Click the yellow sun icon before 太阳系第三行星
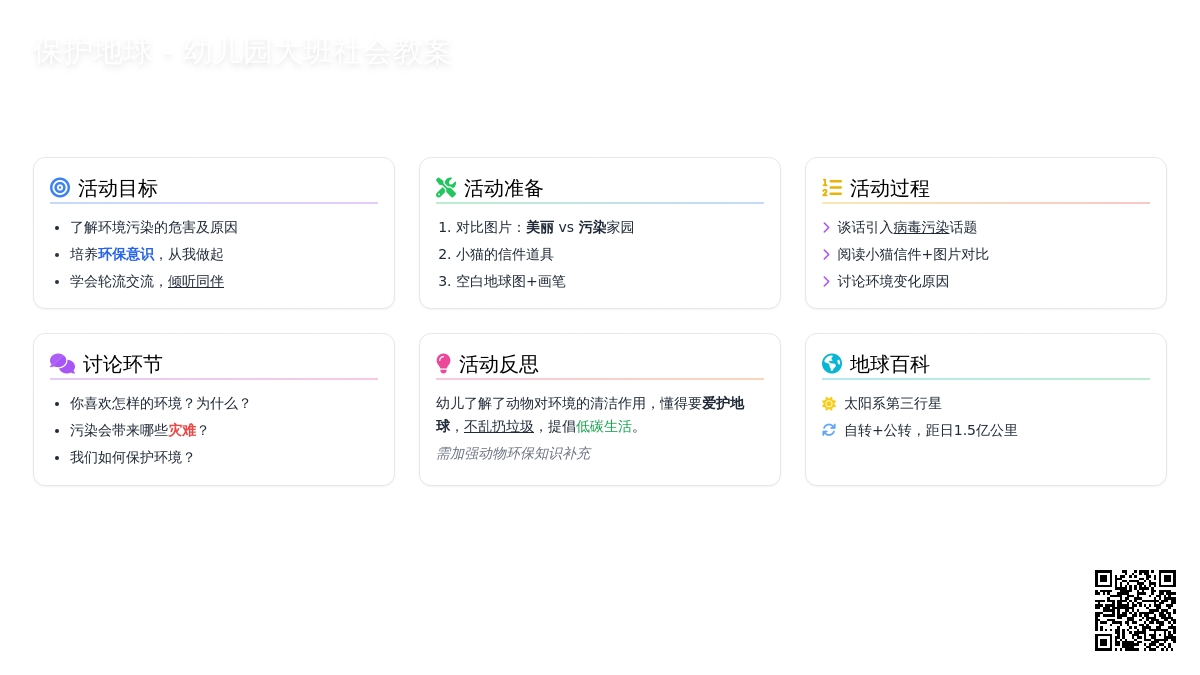This screenshot has width=1200, height=675. coord(829,404)
